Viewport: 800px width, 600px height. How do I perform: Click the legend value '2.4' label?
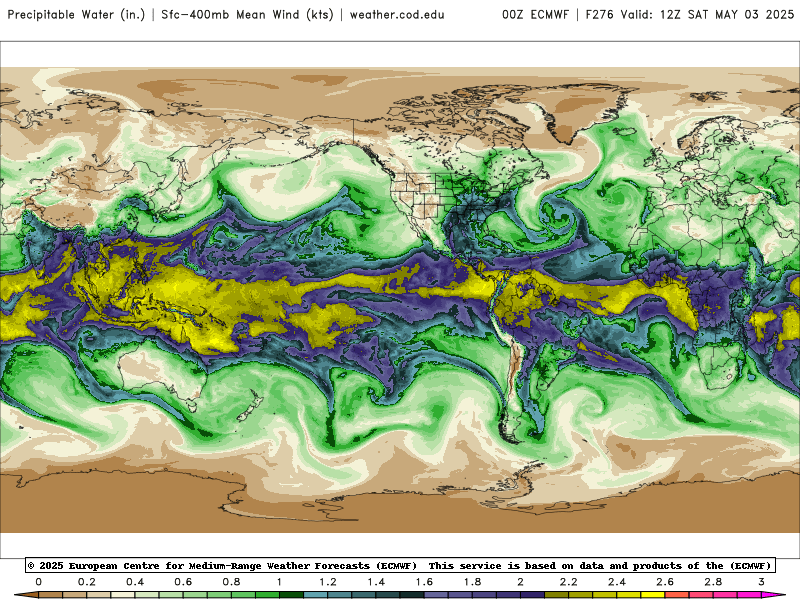tap(617, 582)
